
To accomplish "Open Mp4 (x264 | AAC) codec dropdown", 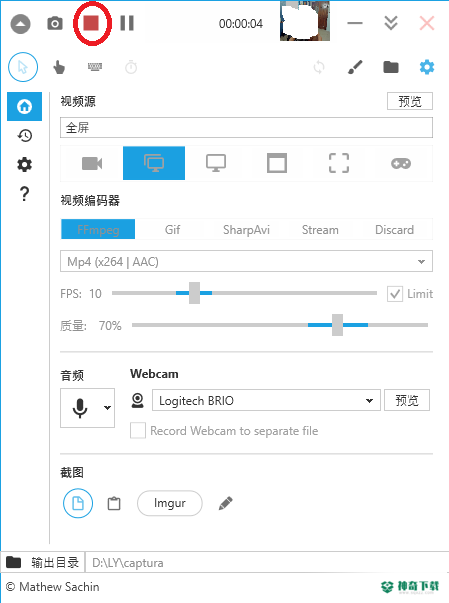I will pyautogui.click(x=246, y=262).
